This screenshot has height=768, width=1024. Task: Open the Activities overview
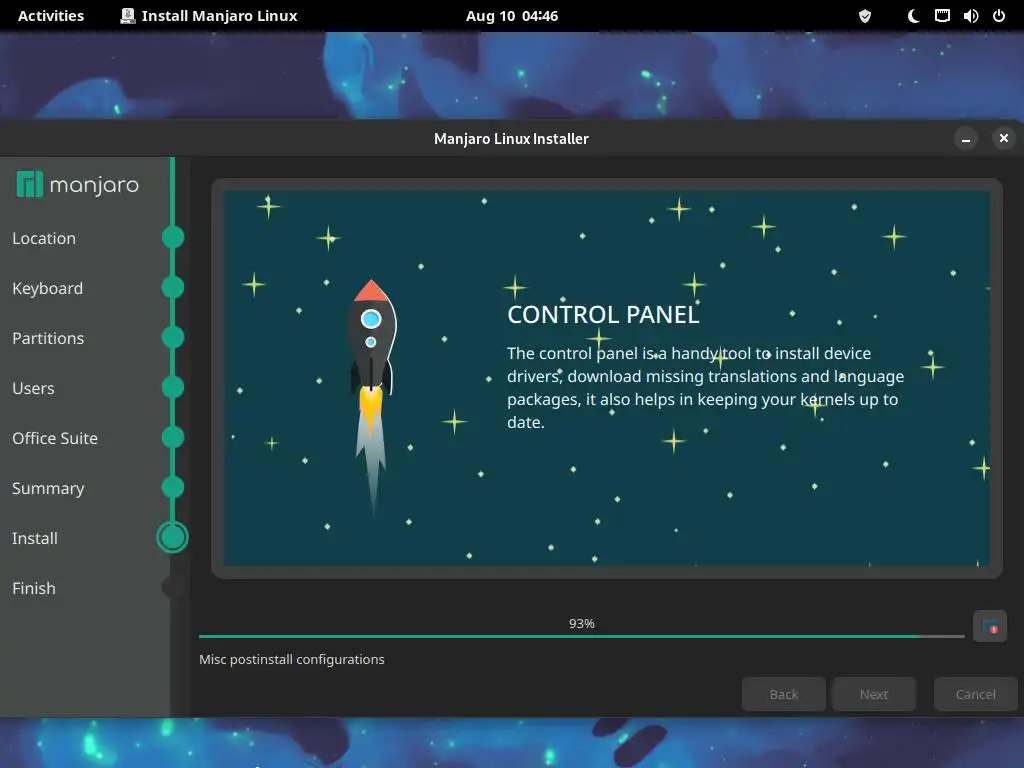pos(51,16)
